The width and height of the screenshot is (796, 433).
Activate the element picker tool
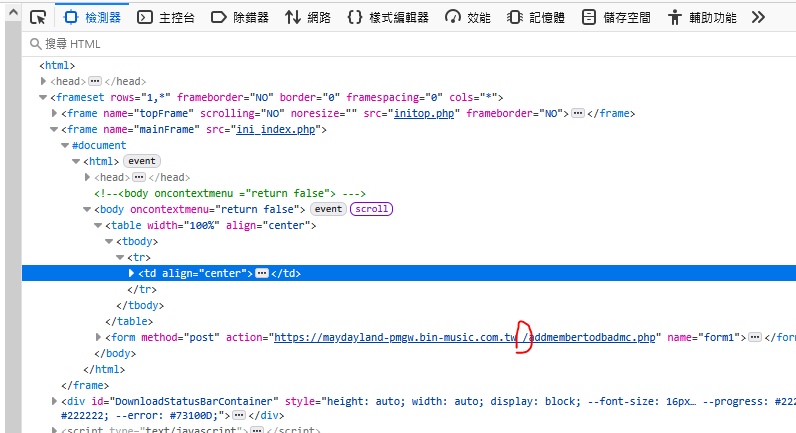pos(38,18)
